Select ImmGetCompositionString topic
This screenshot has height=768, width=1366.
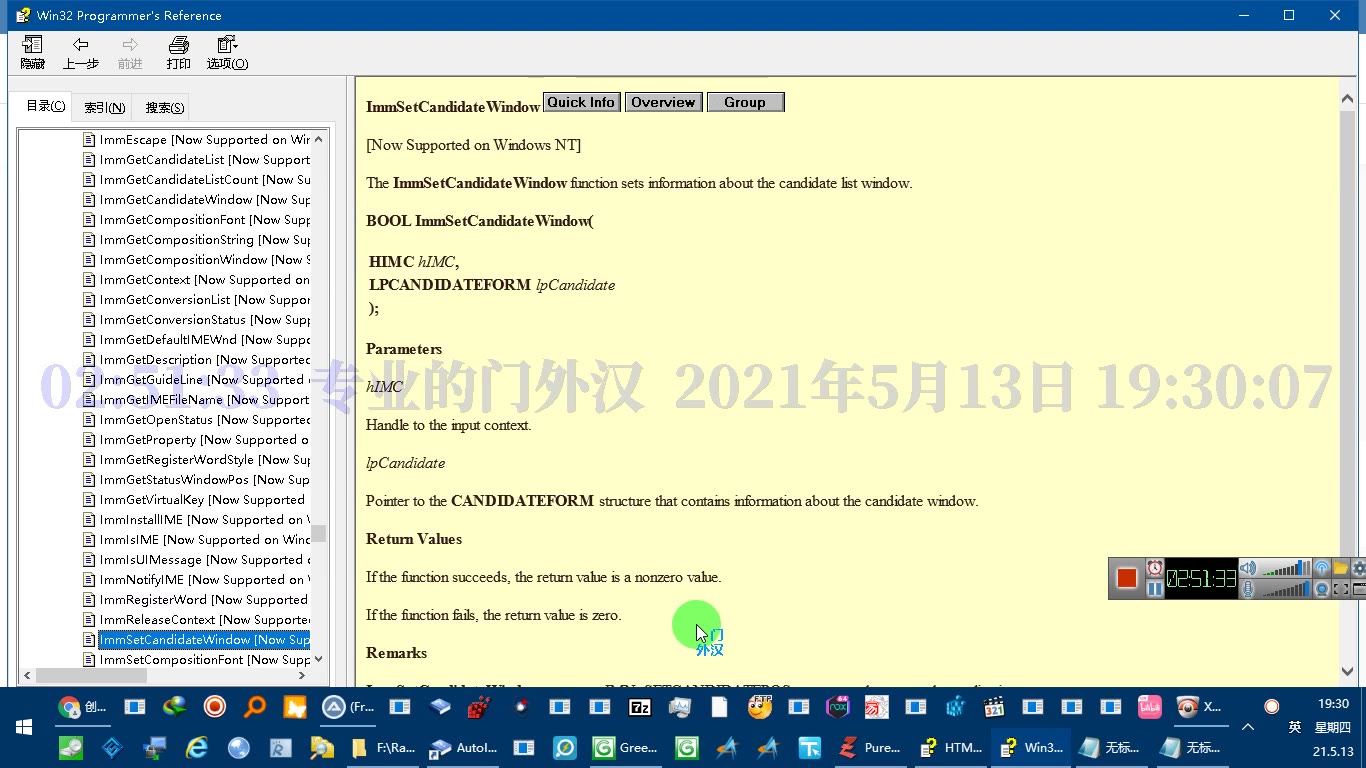tap(204, 240)
